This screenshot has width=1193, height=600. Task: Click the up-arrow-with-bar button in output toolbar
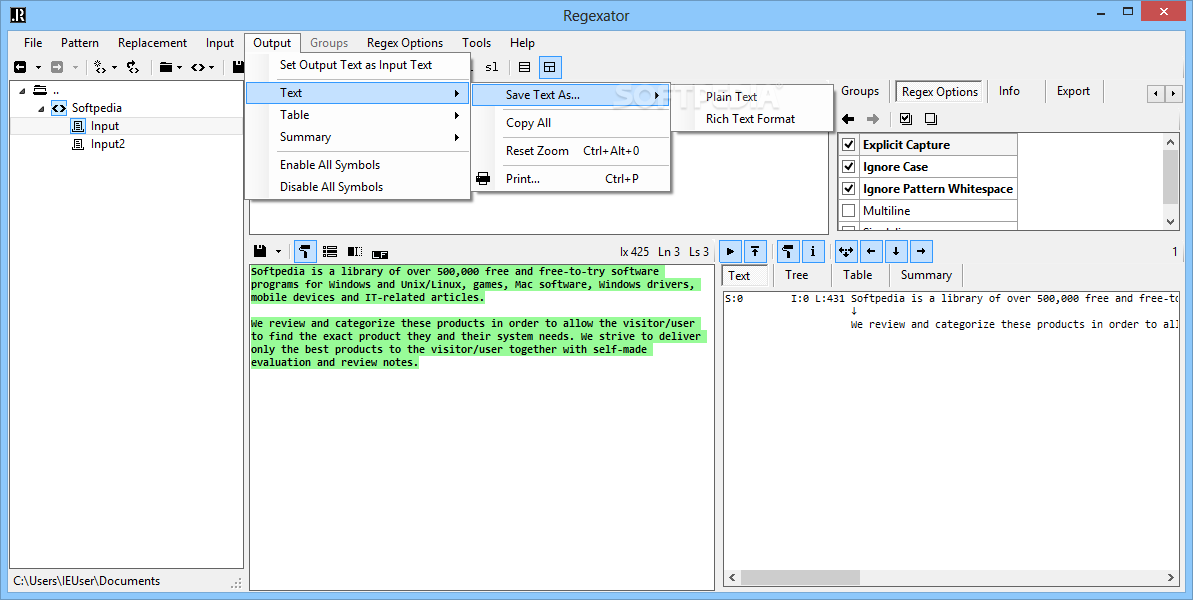click(755, 251)
